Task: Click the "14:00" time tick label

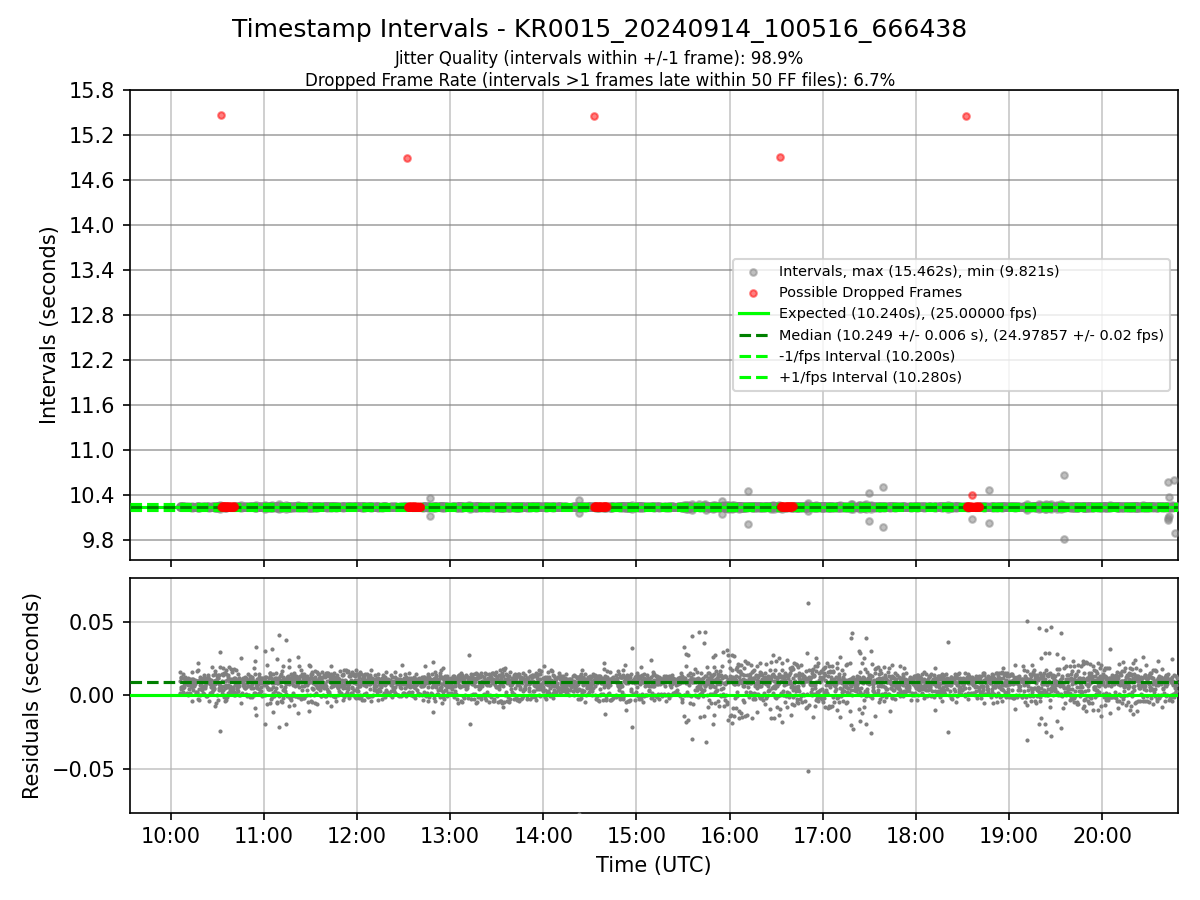Action: [543, 835]
